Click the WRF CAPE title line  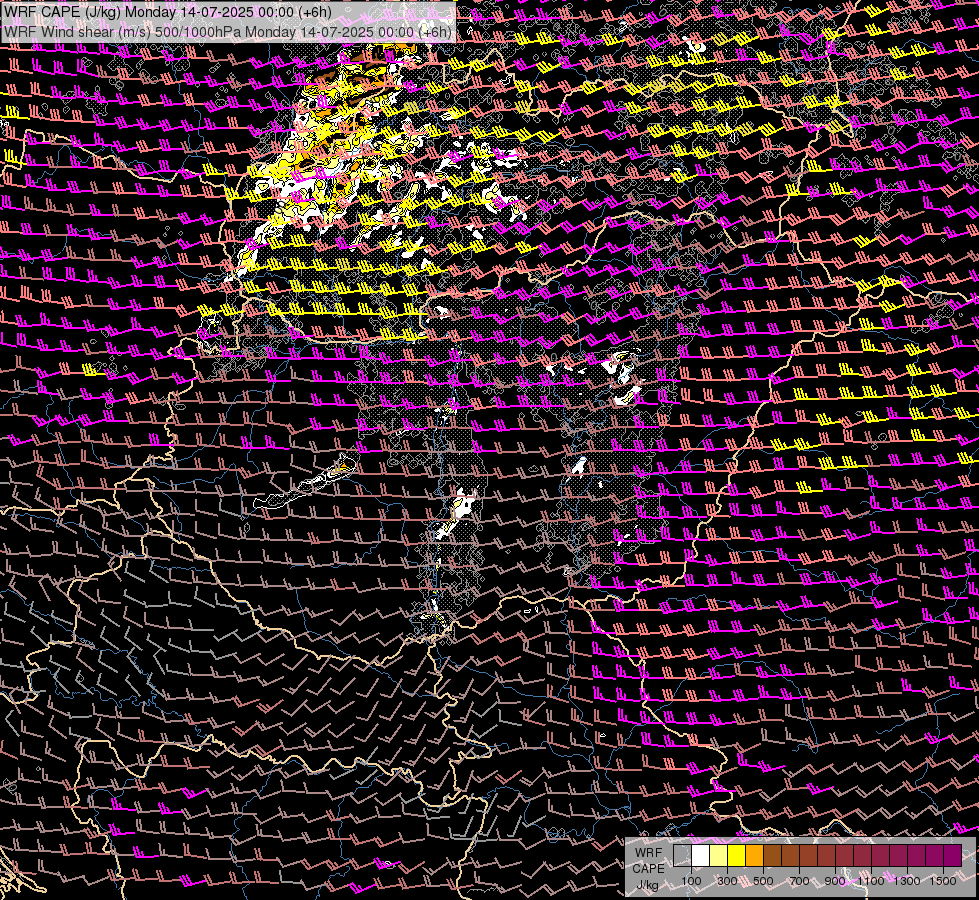pos(167,12)
